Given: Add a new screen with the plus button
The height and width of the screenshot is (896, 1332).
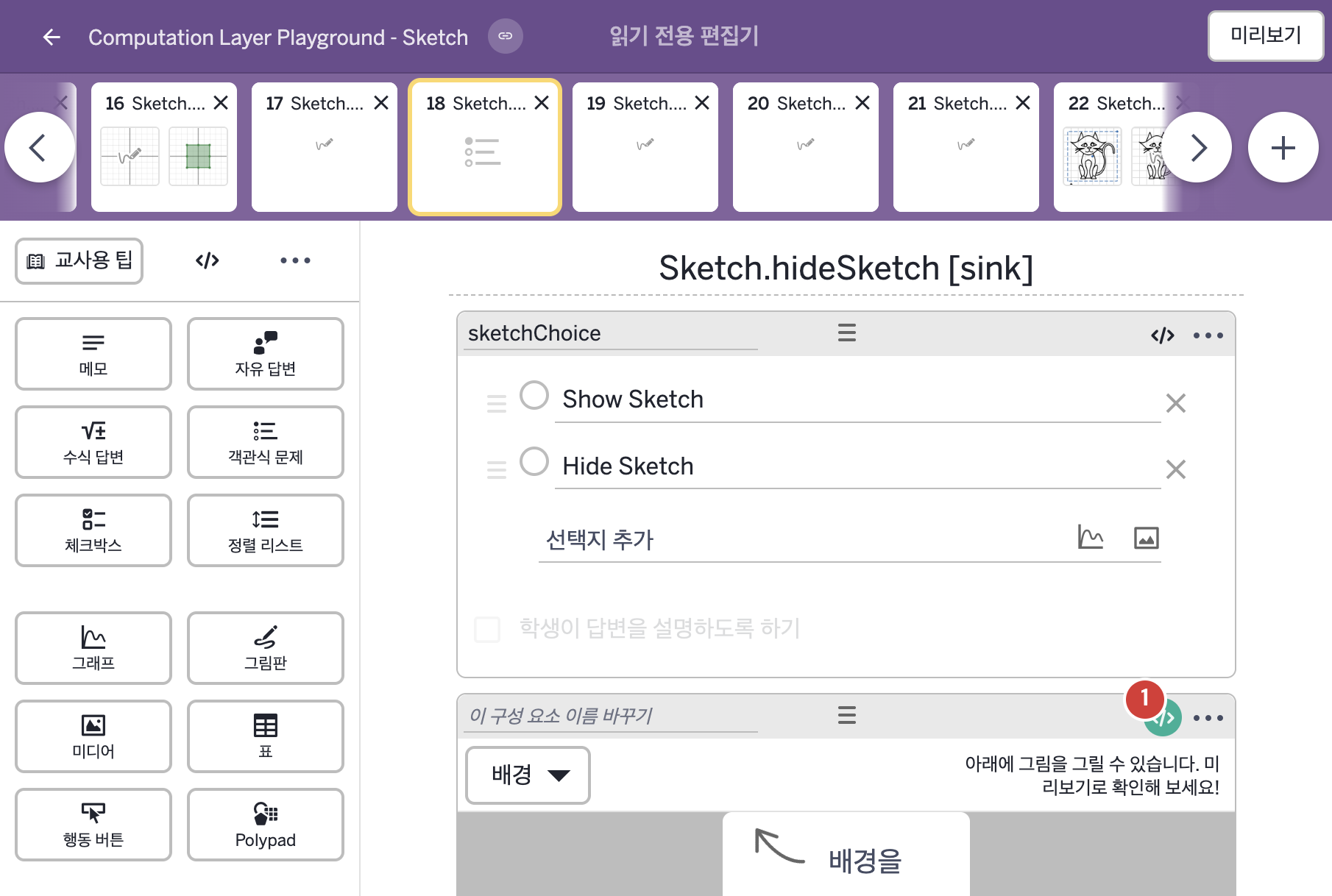Looking at the screenshot, I should point(1283,148).
